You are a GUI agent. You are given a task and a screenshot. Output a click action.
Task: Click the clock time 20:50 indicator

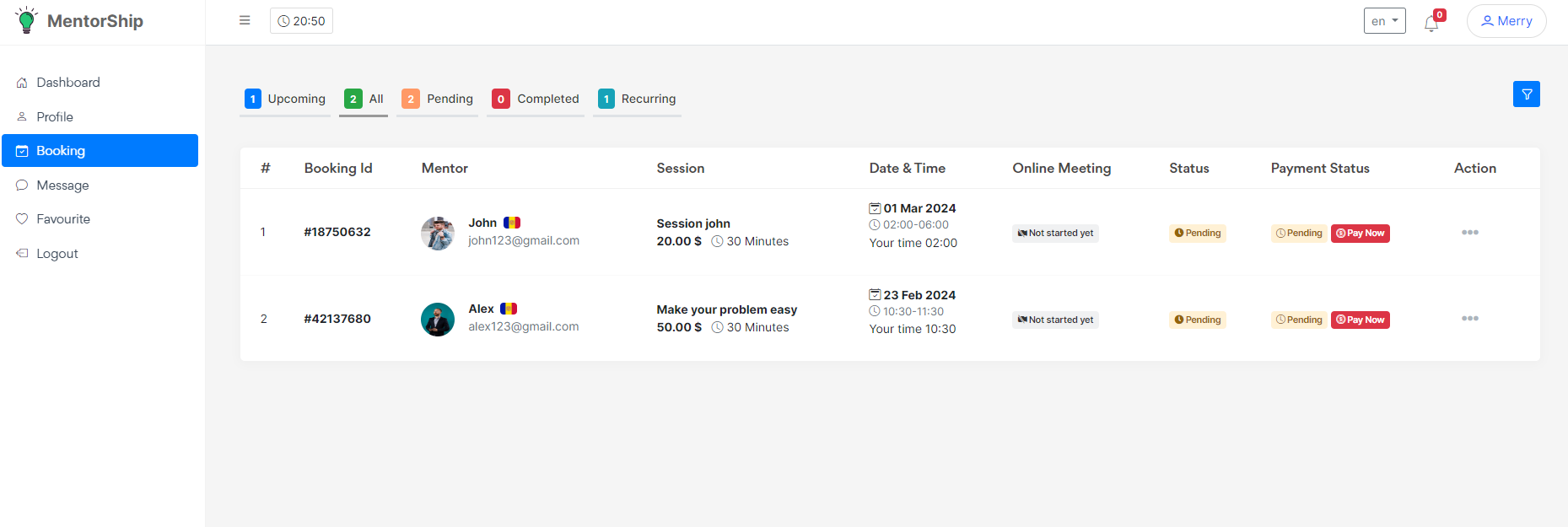tap(301, 21)
